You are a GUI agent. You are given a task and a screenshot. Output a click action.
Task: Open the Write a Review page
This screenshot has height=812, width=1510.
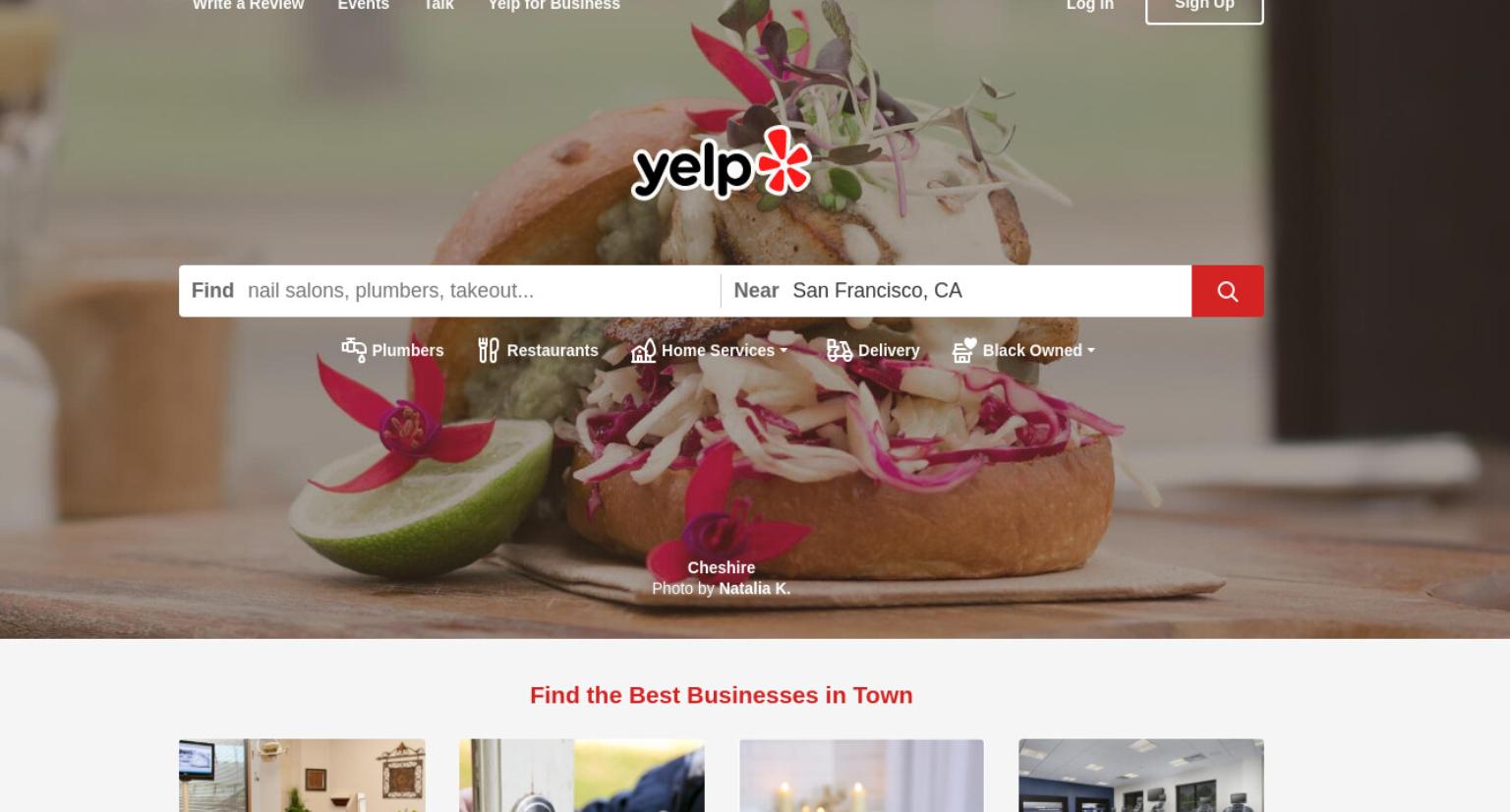[x=248, y=5]
